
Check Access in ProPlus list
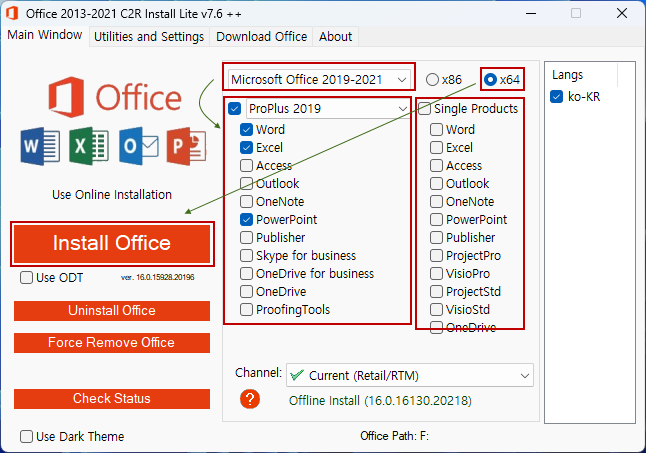point(246,166)
